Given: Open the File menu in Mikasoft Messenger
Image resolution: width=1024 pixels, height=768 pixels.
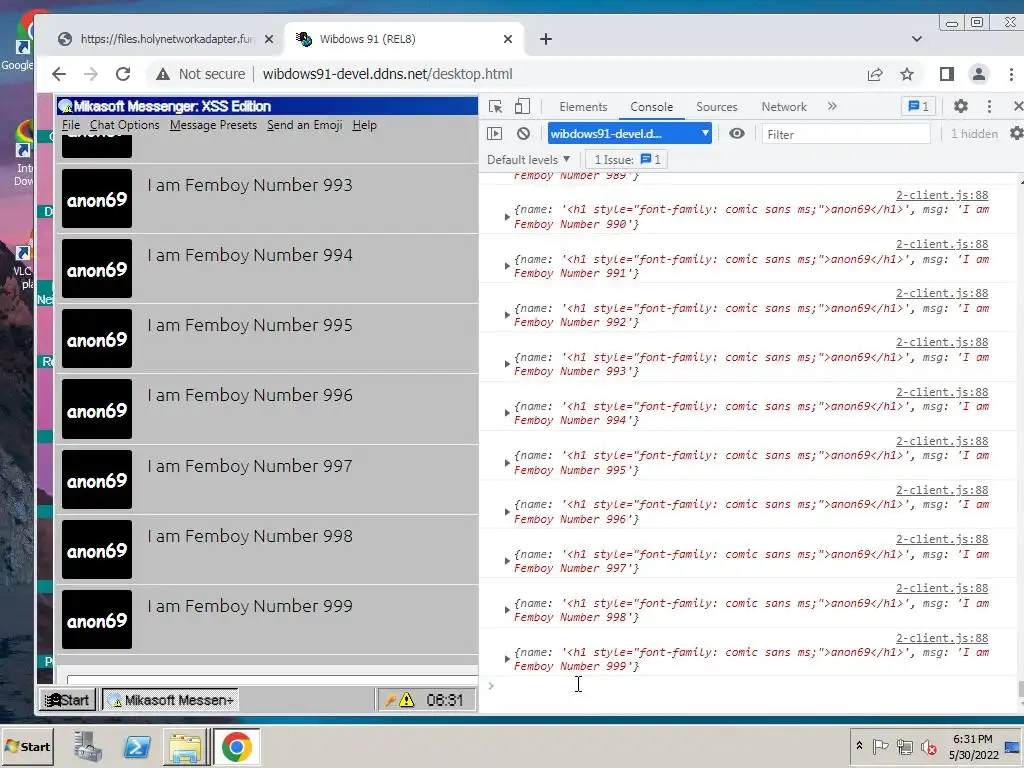Looking at the screenshot, I should tap(71, 125).
